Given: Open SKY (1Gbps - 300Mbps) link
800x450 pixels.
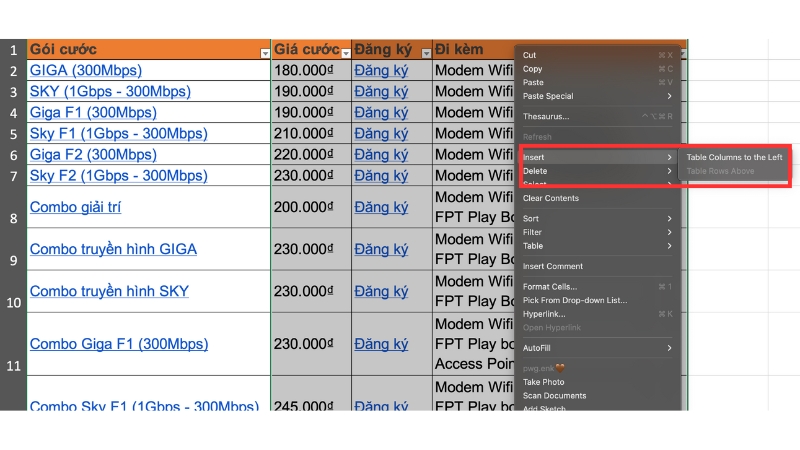Looking at the screenshot, I should coord(110,91).
